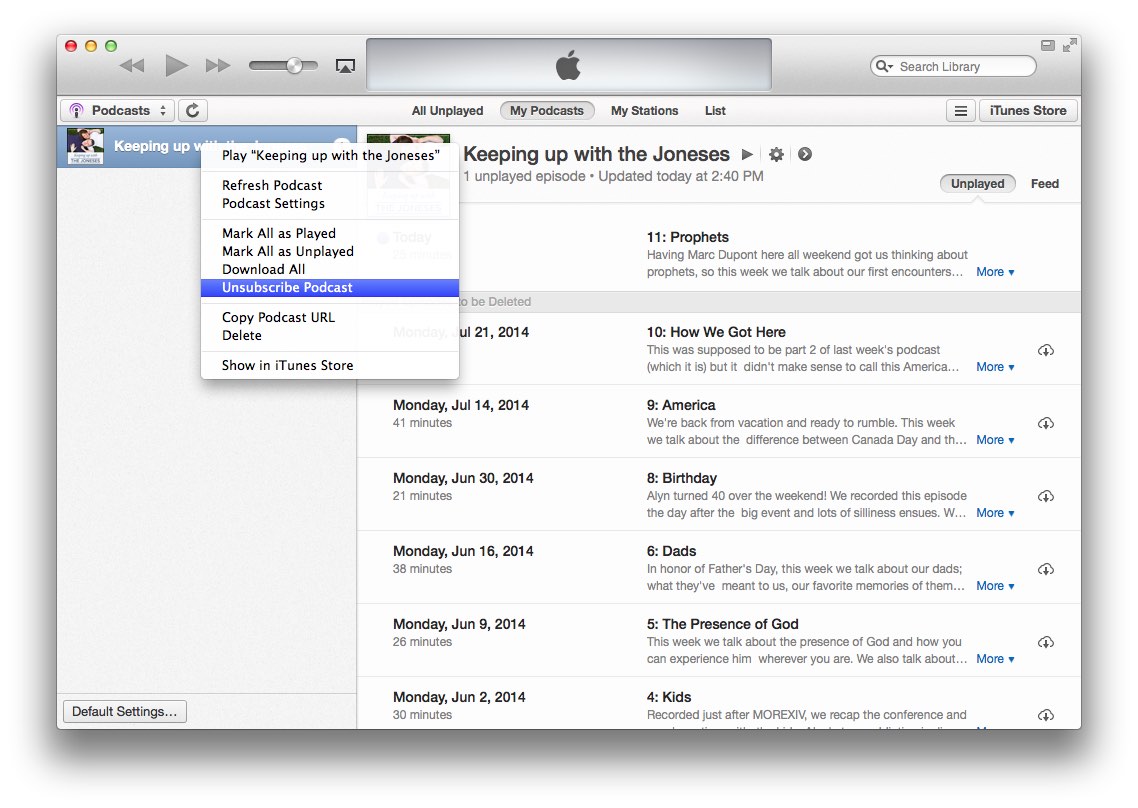Select the 4: Kids episode title
The image size is (1138, 808).
(668, 697)
